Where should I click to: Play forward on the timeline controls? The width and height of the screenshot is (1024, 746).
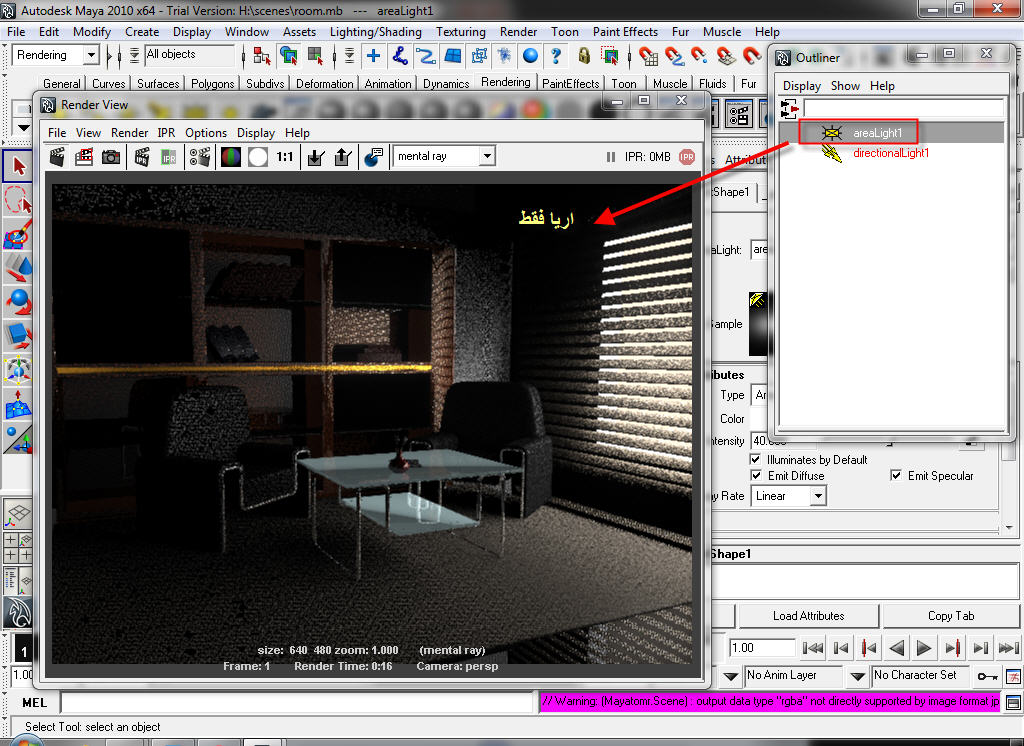923,648
